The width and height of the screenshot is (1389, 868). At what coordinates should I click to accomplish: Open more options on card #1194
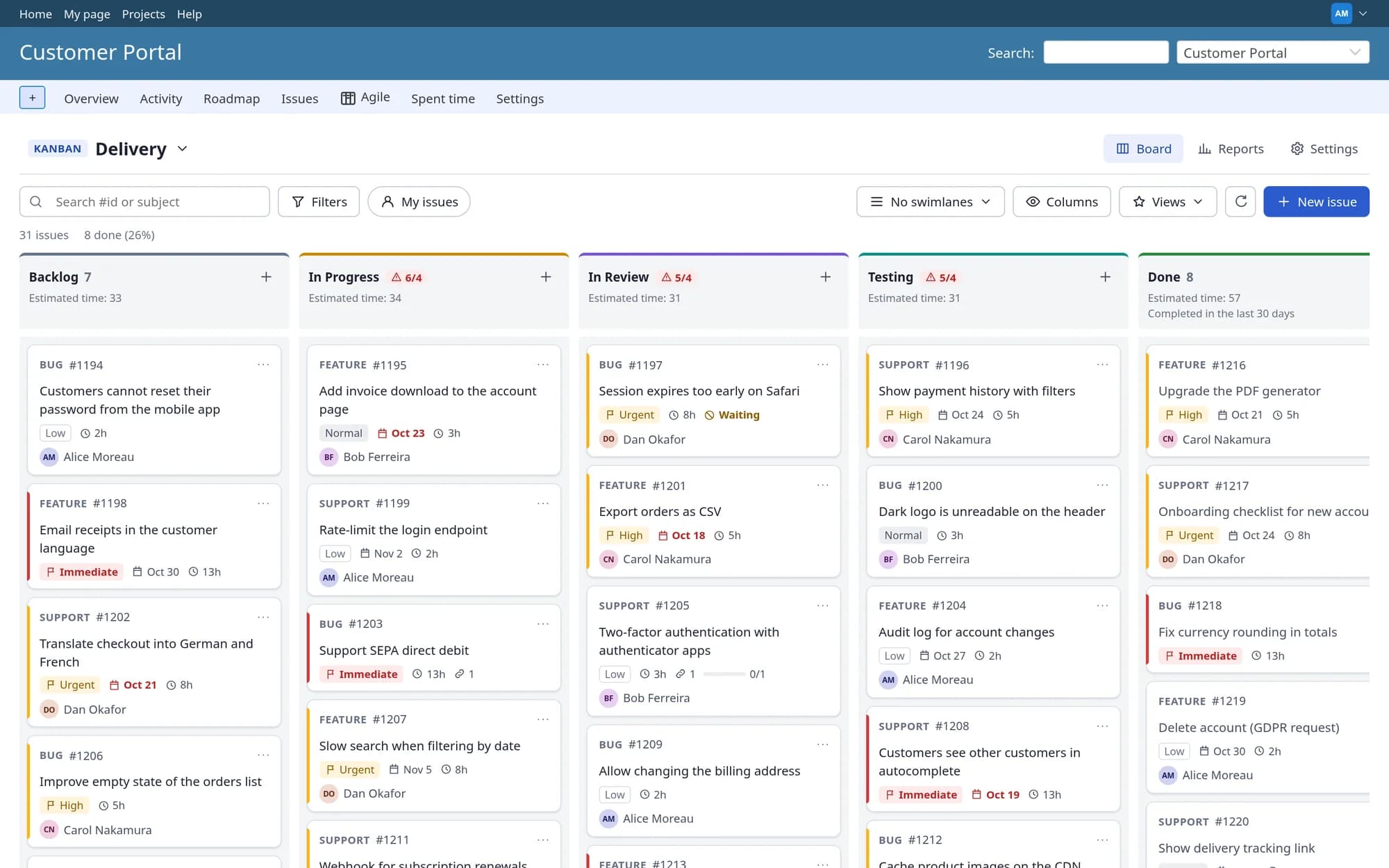tap(263, 365)
